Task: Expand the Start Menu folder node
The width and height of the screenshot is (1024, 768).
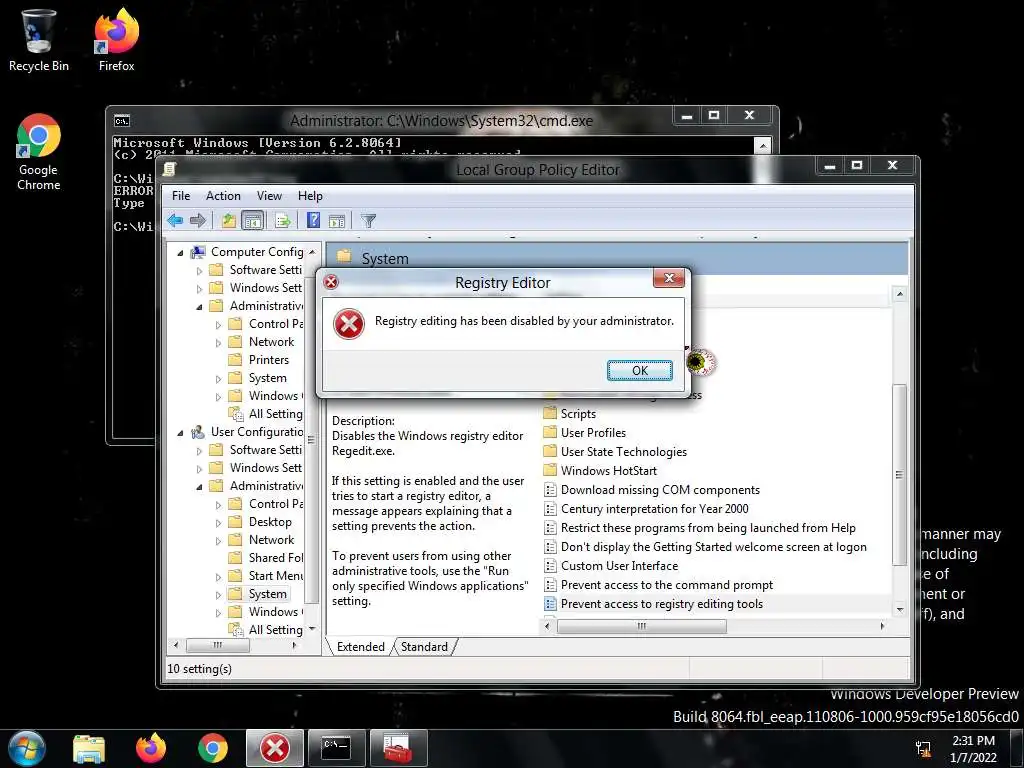Action: [x=218, y=577]
